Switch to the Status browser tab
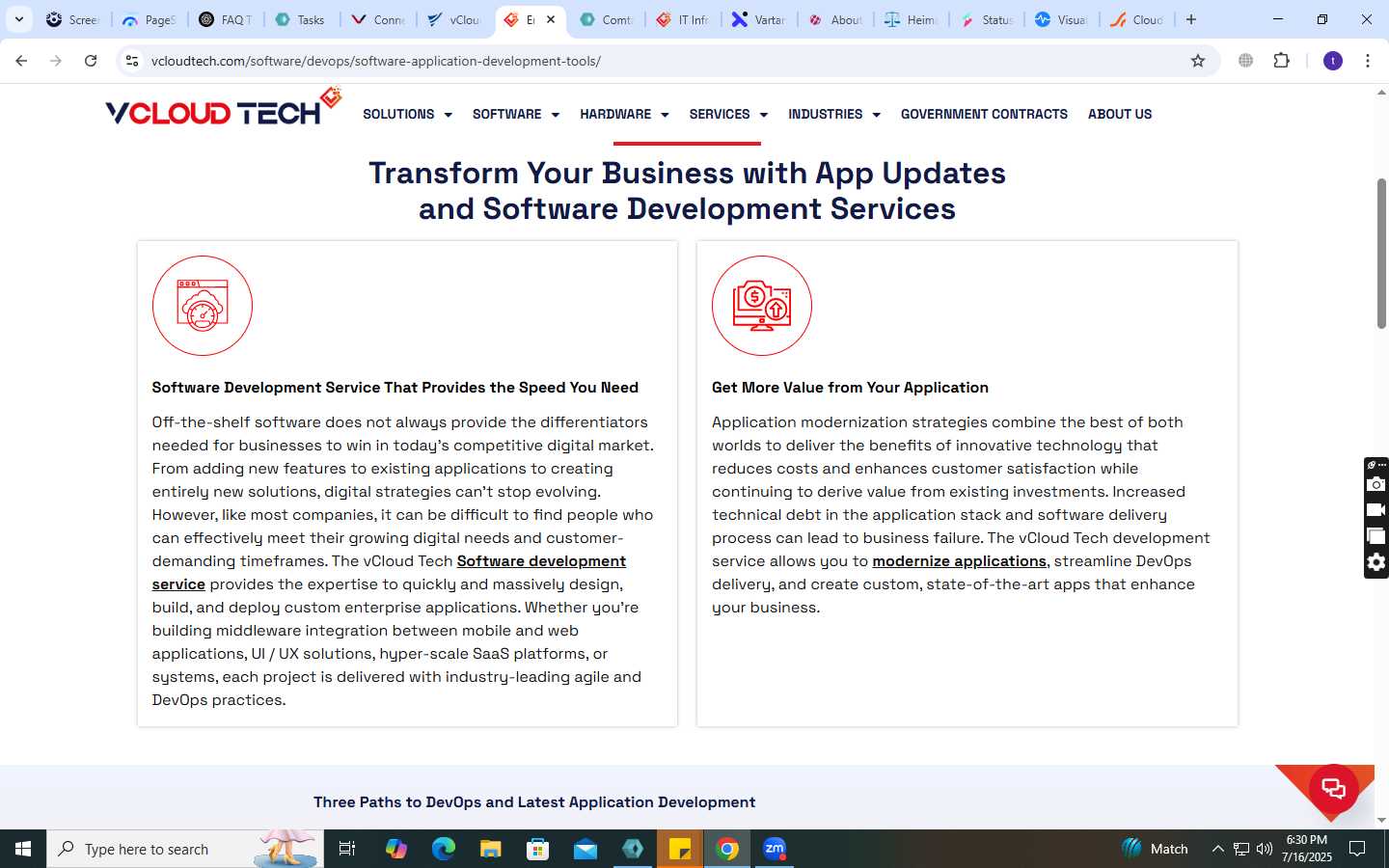Screen dimensions: 1389x868 [x=987, y=19]
